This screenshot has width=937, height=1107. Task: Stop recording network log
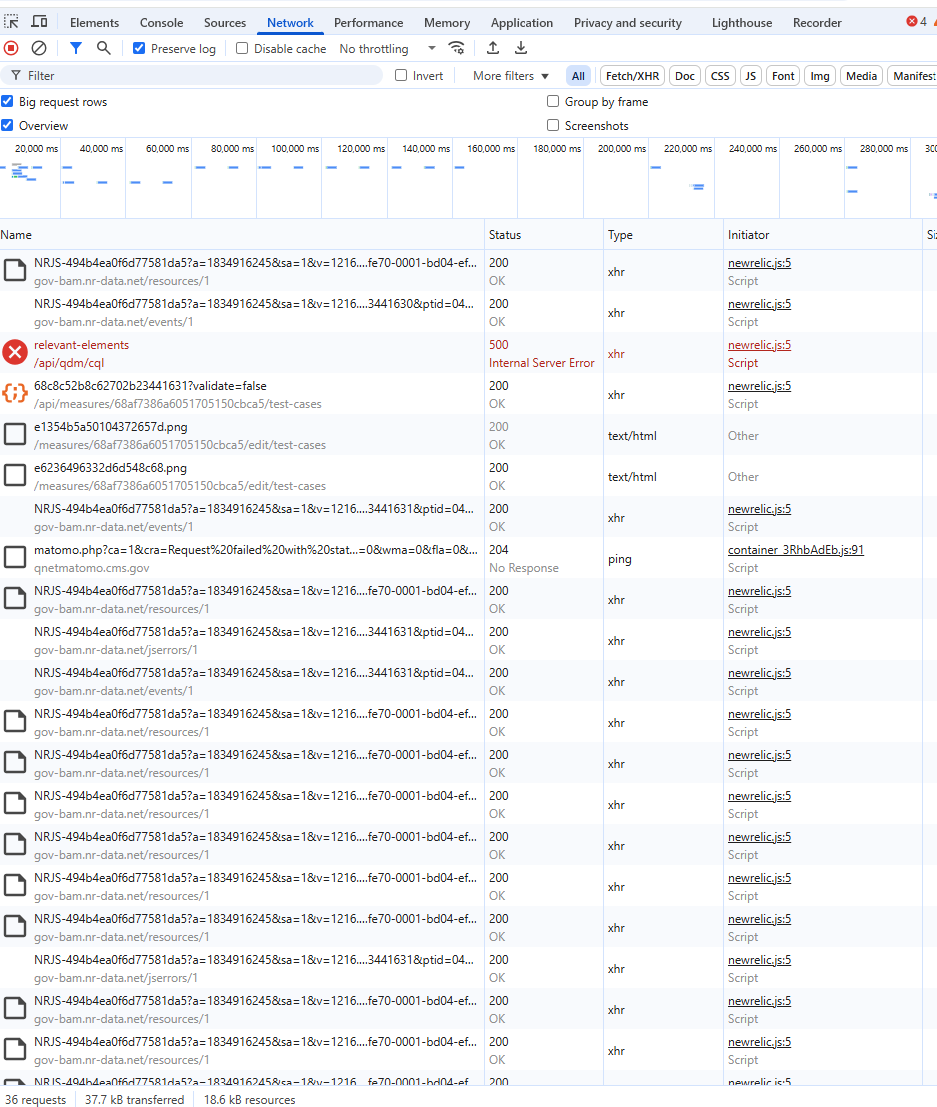click(x=11, y=48)
